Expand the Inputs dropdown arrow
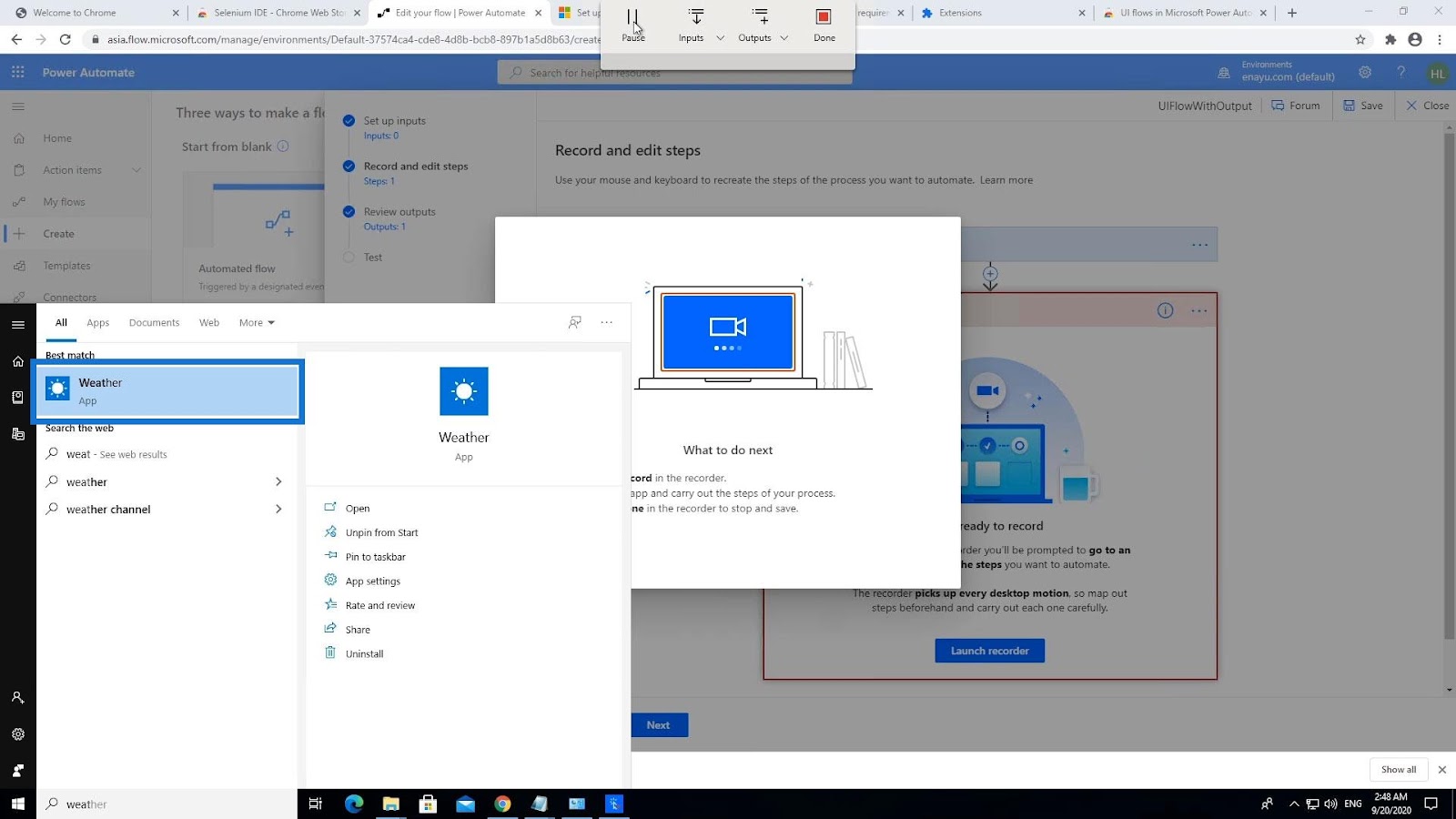1456x819 pixels. (720, 38)
